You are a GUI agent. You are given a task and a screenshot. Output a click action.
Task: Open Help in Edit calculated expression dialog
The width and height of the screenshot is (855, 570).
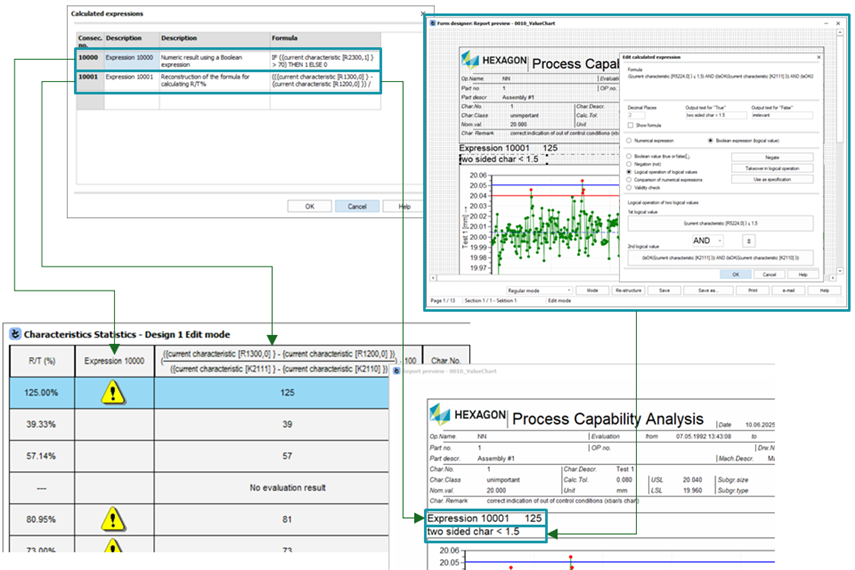tap(803, 274)
